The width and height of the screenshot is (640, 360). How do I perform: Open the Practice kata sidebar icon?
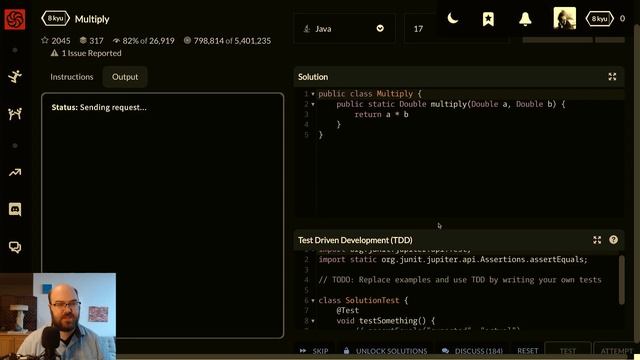click(15, 76)
